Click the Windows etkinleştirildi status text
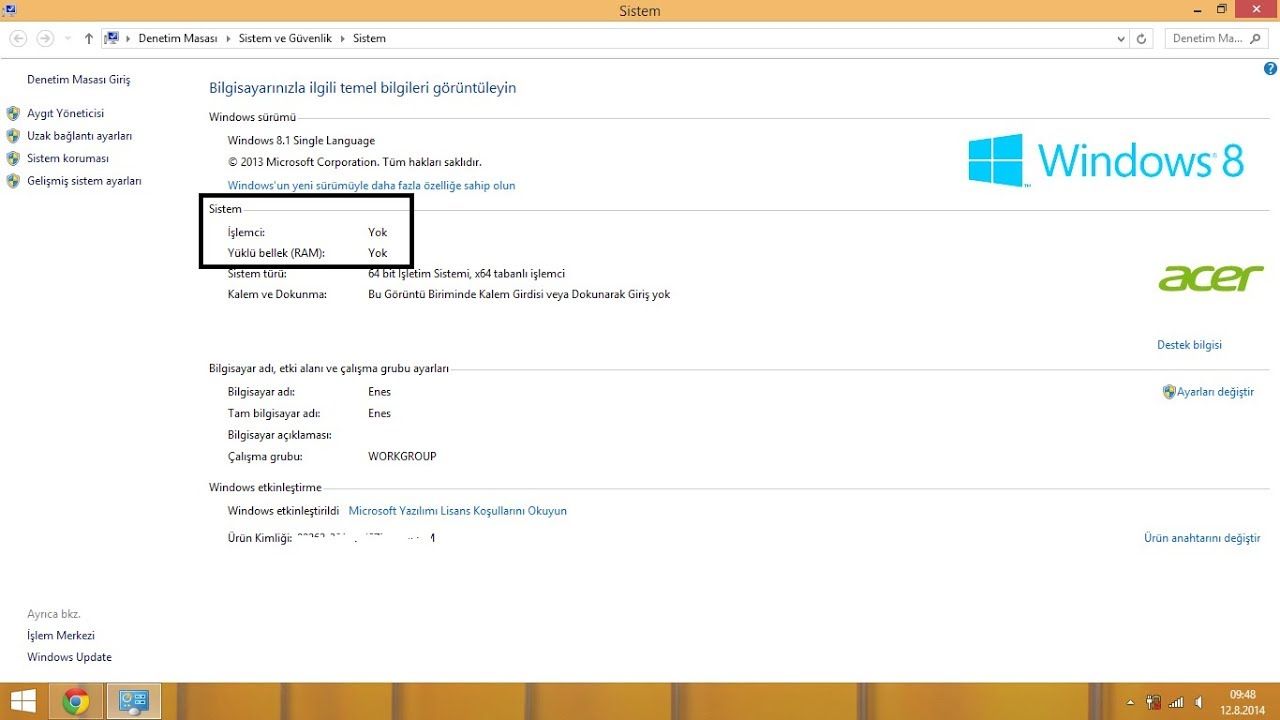The width and height of the screenshot is (1280, 720). click(x=284, y=511)
